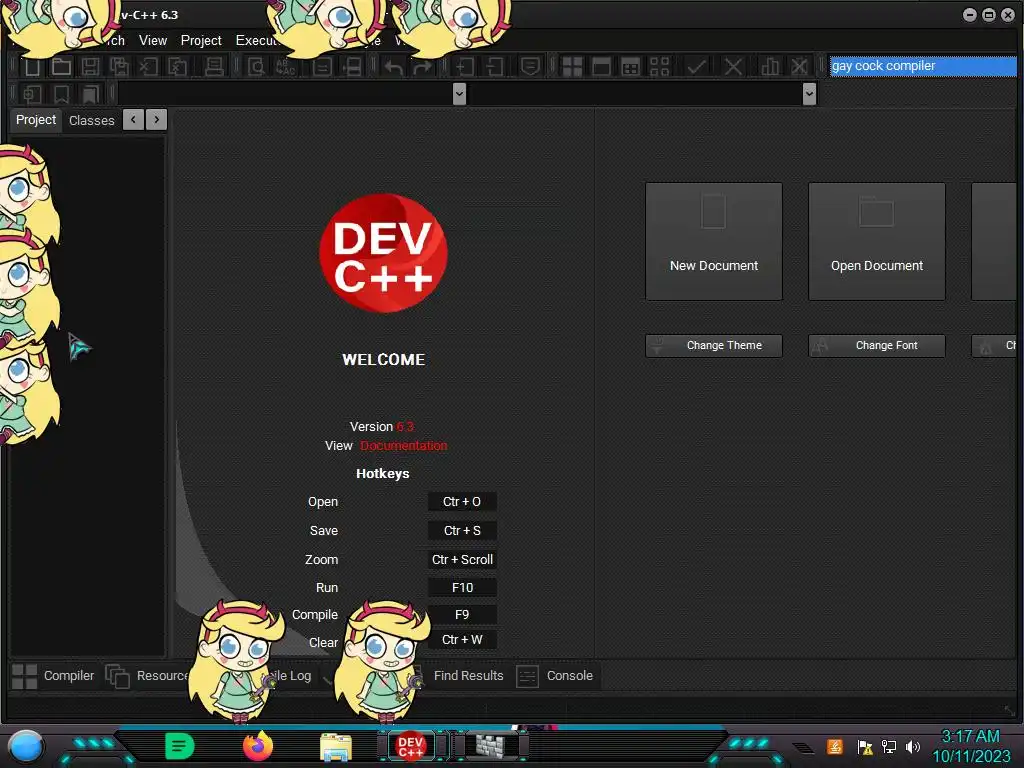The width and height of the screenshot is (1024, 768).
Task: Click the Save All toolbar icon
Action: pyautogui.click(x=120, y=67)
